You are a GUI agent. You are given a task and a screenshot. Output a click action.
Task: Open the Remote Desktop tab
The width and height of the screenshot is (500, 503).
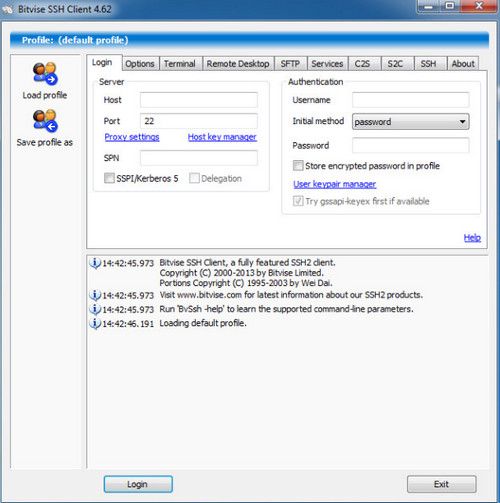(238, 64)
